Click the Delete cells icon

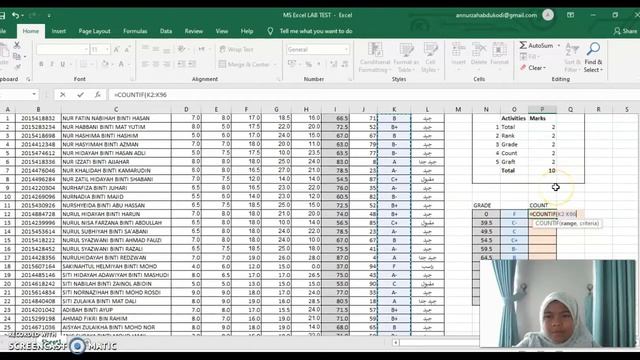click(479, 50)
